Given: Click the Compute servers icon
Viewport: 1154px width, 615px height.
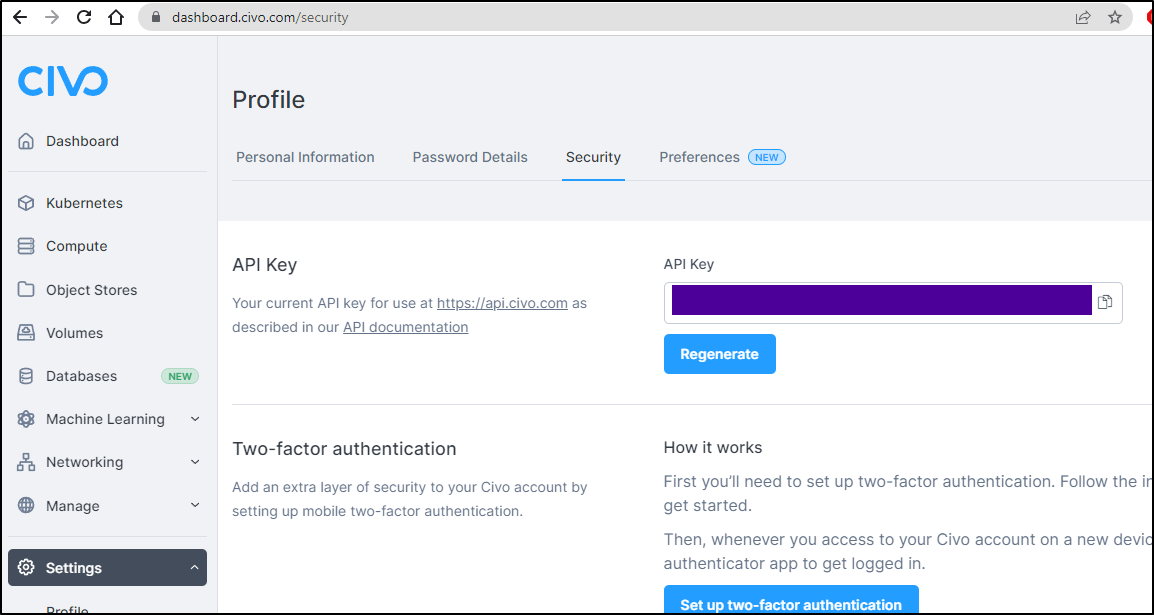Looking at the screenshot, I should (x=26, y=246).
